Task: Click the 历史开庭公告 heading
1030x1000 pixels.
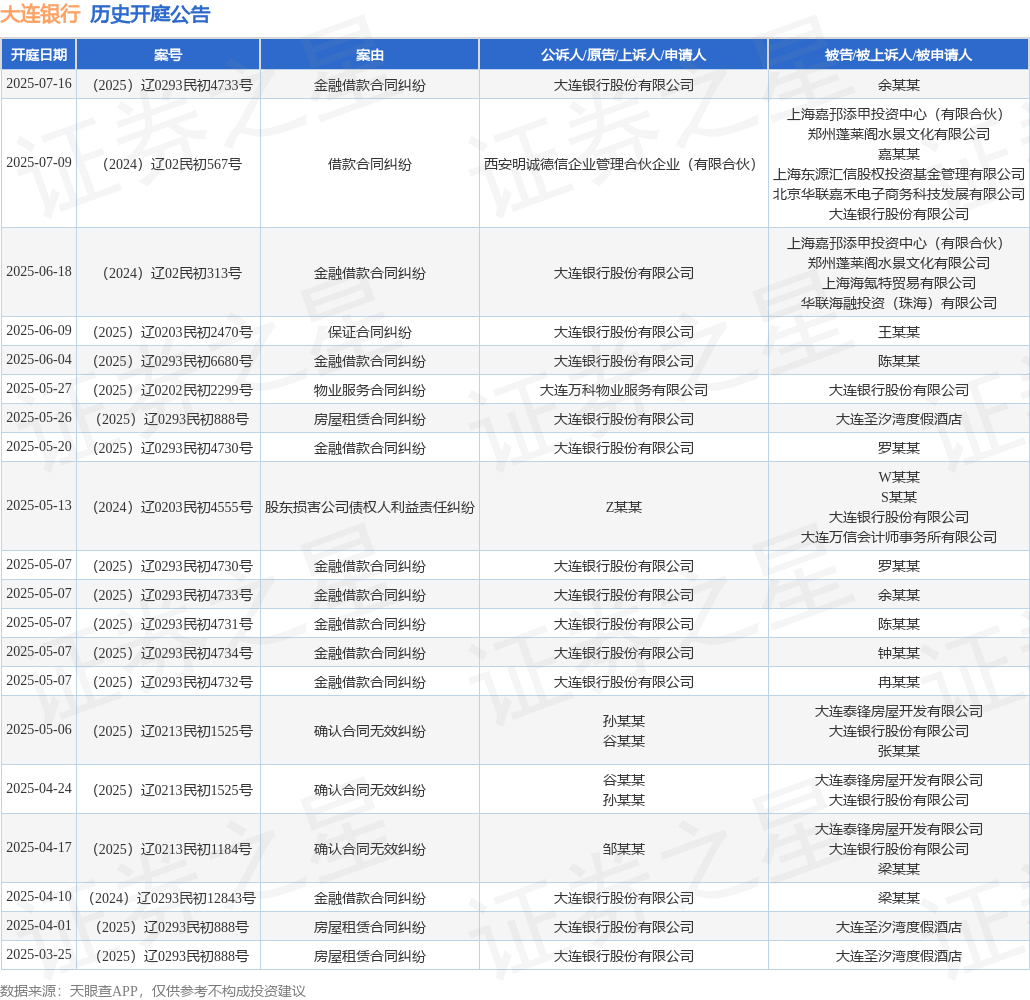Action: coord(150,14)
